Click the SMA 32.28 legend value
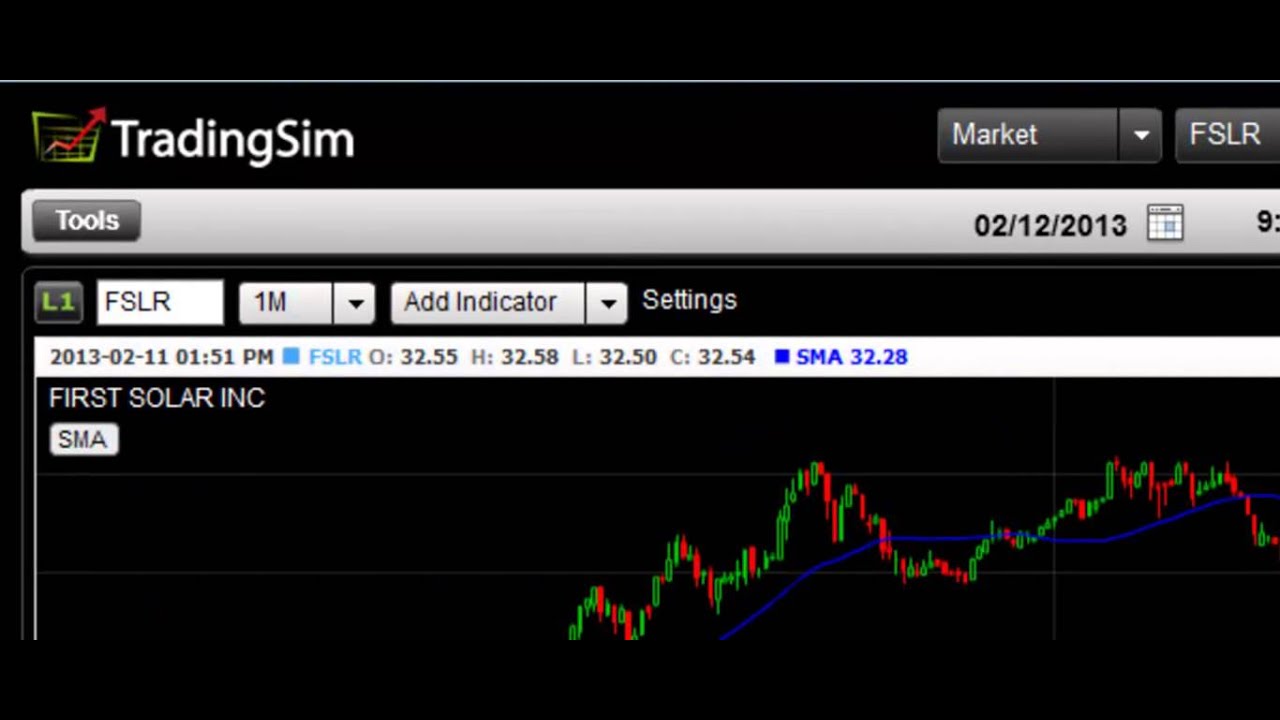Image resolution: width=1280 pixels, height=720 pixels. click(851, 357)
